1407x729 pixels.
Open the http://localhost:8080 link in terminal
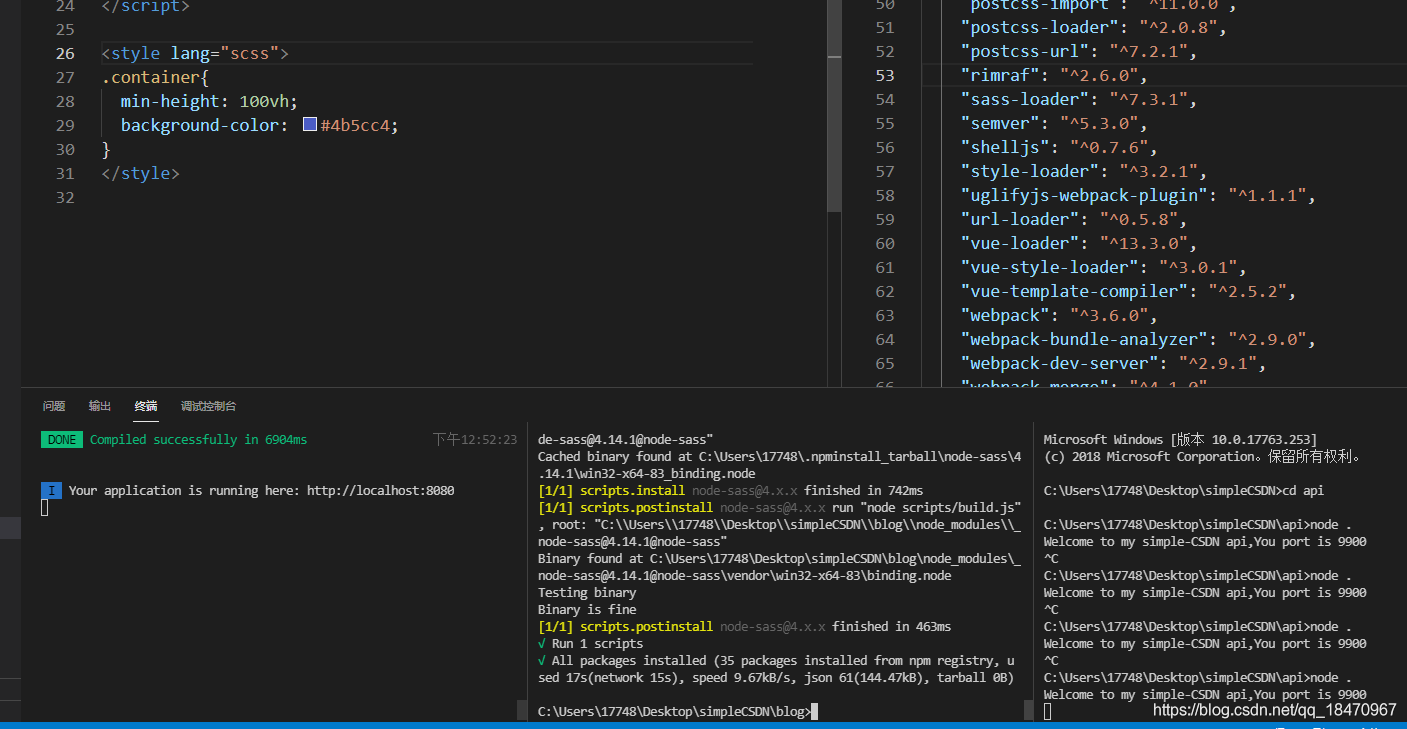381,491
